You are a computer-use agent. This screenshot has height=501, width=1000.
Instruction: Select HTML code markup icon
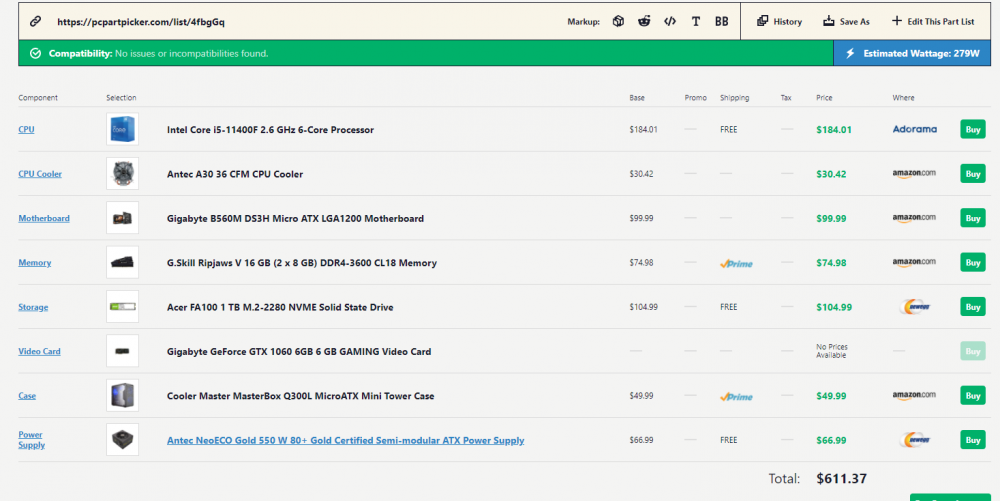pos(670,21)
